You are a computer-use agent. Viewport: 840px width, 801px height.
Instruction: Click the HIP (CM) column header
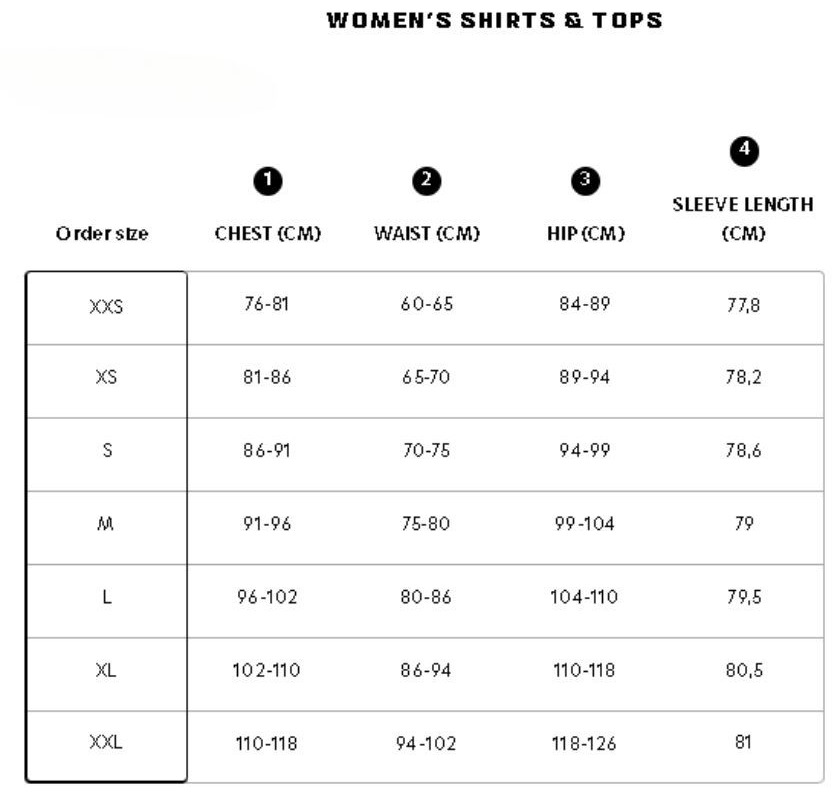586,234
